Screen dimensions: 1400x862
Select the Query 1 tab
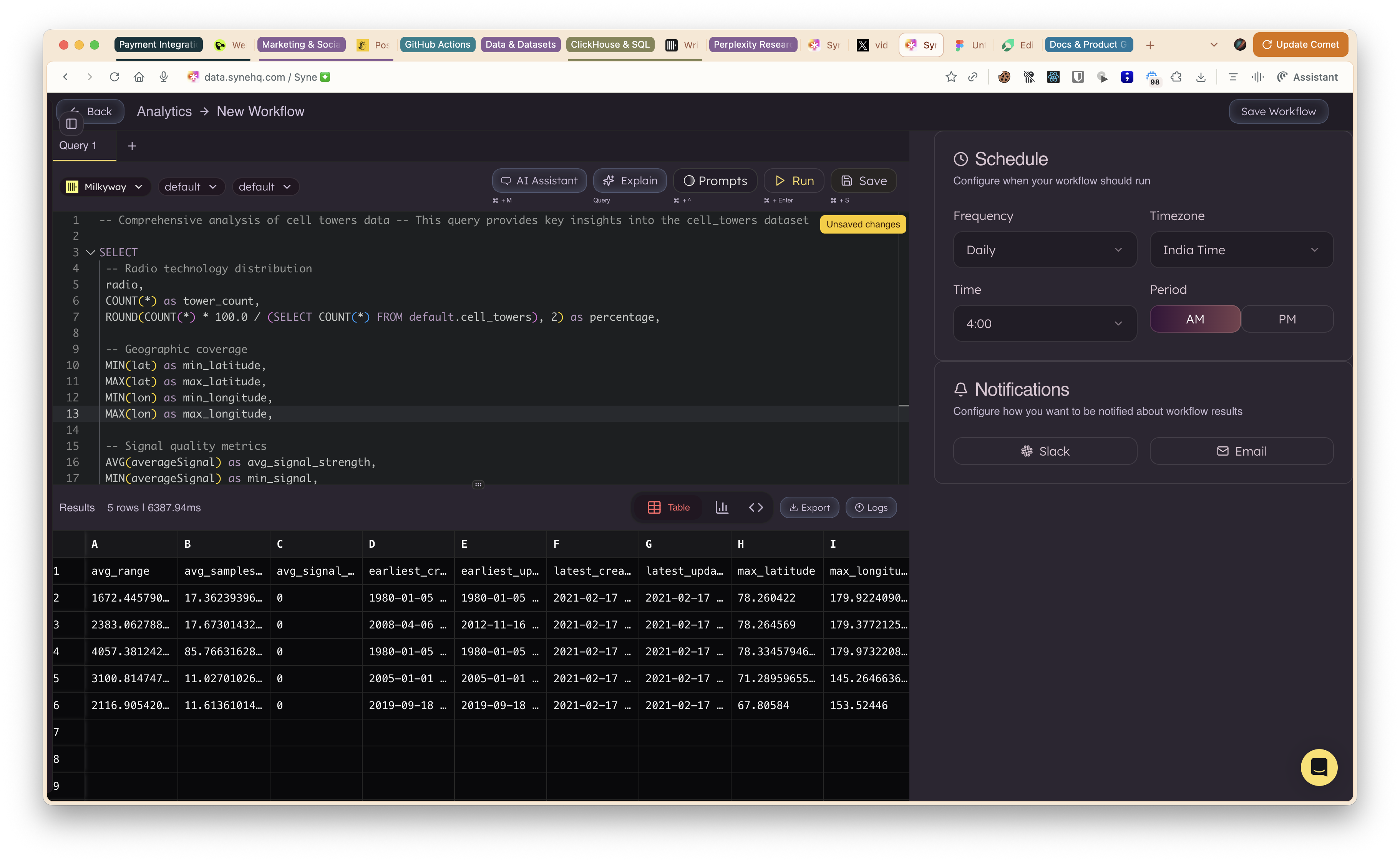pos(78,145)
